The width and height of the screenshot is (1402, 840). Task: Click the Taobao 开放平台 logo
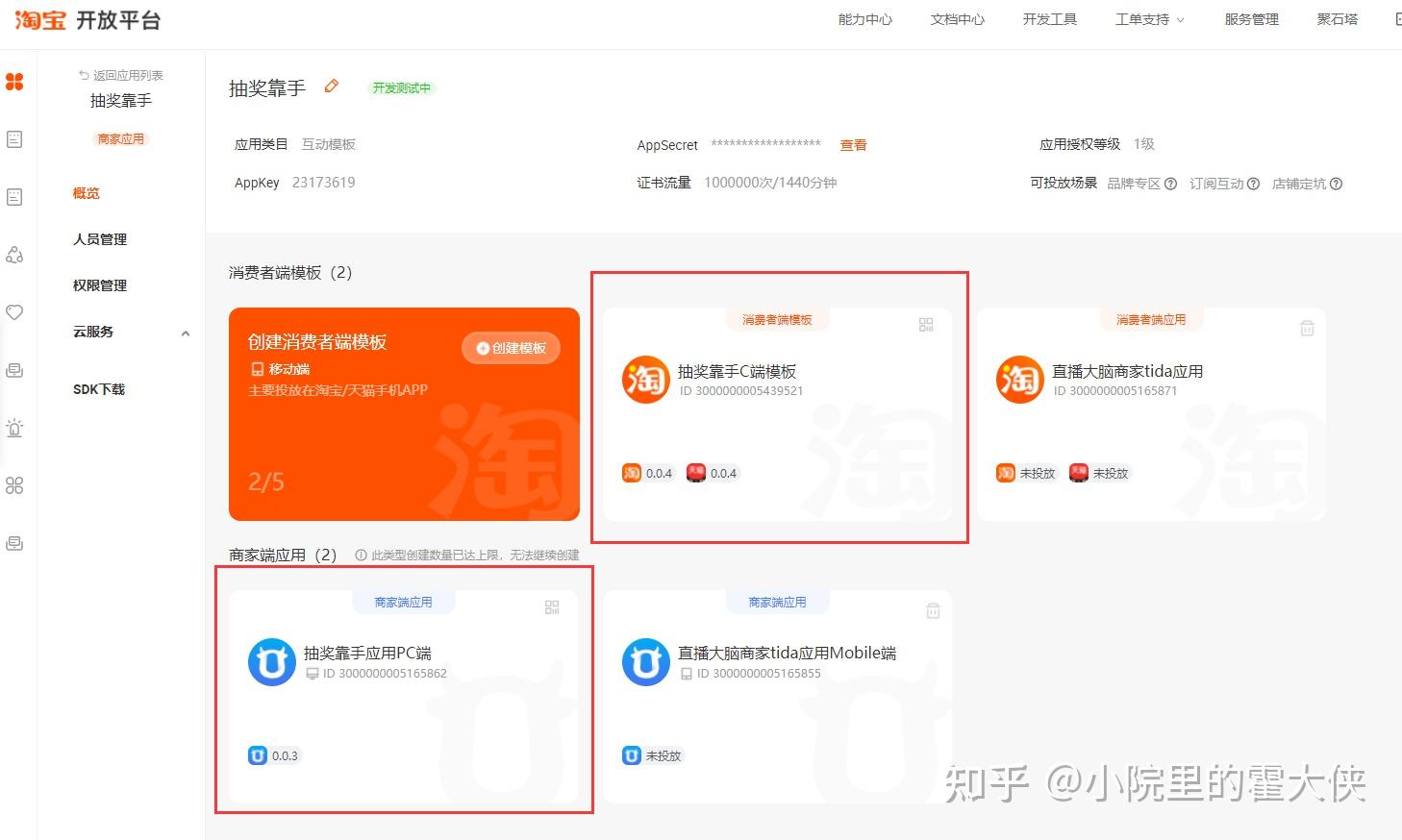(x=87, y=19)
